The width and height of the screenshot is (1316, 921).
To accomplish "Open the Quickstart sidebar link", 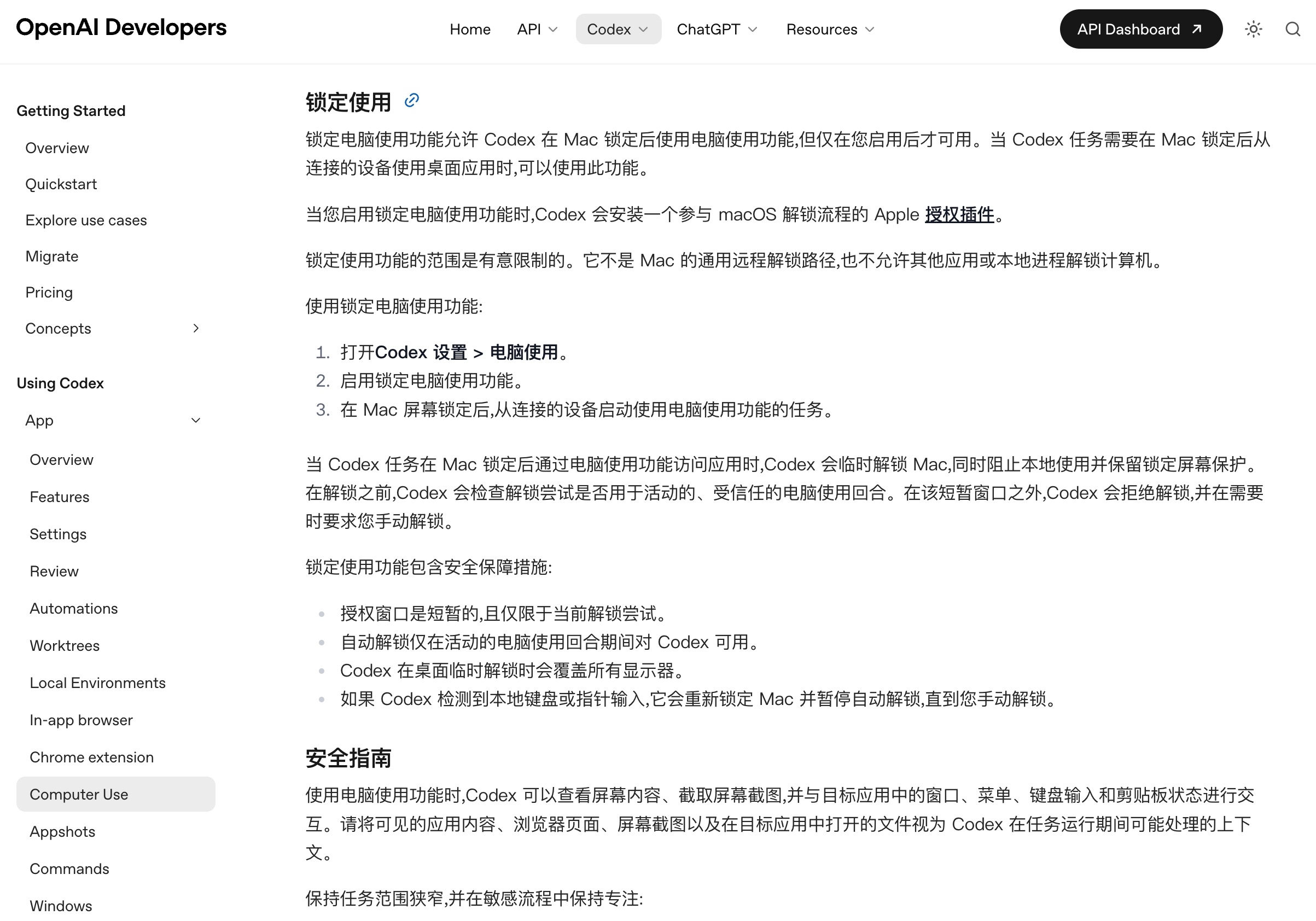I will pyautogui.click(x=61, y=184).
